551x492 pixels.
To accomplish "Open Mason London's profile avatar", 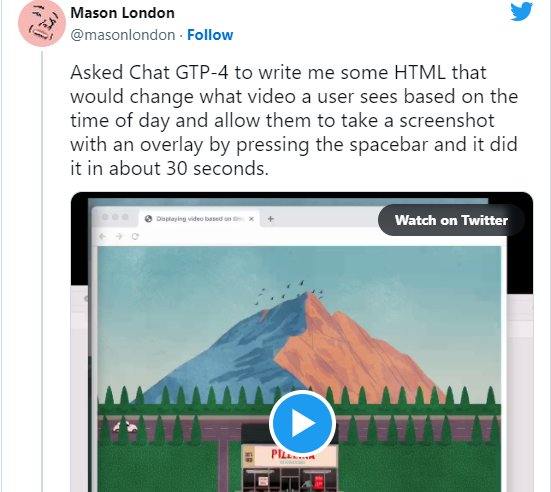I will (x=42, y=23).
